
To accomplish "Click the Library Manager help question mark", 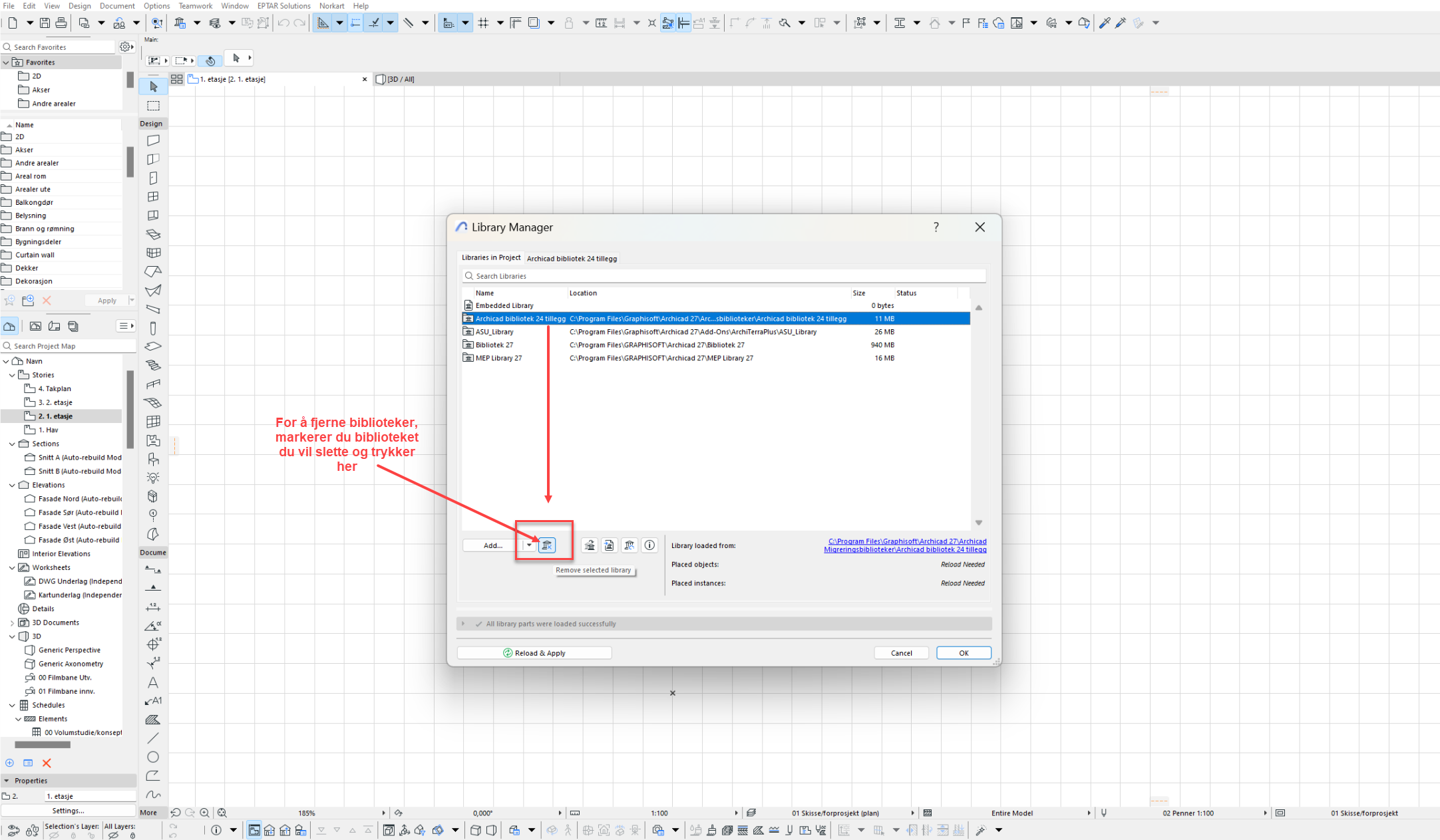I will (x=936, y=227).
